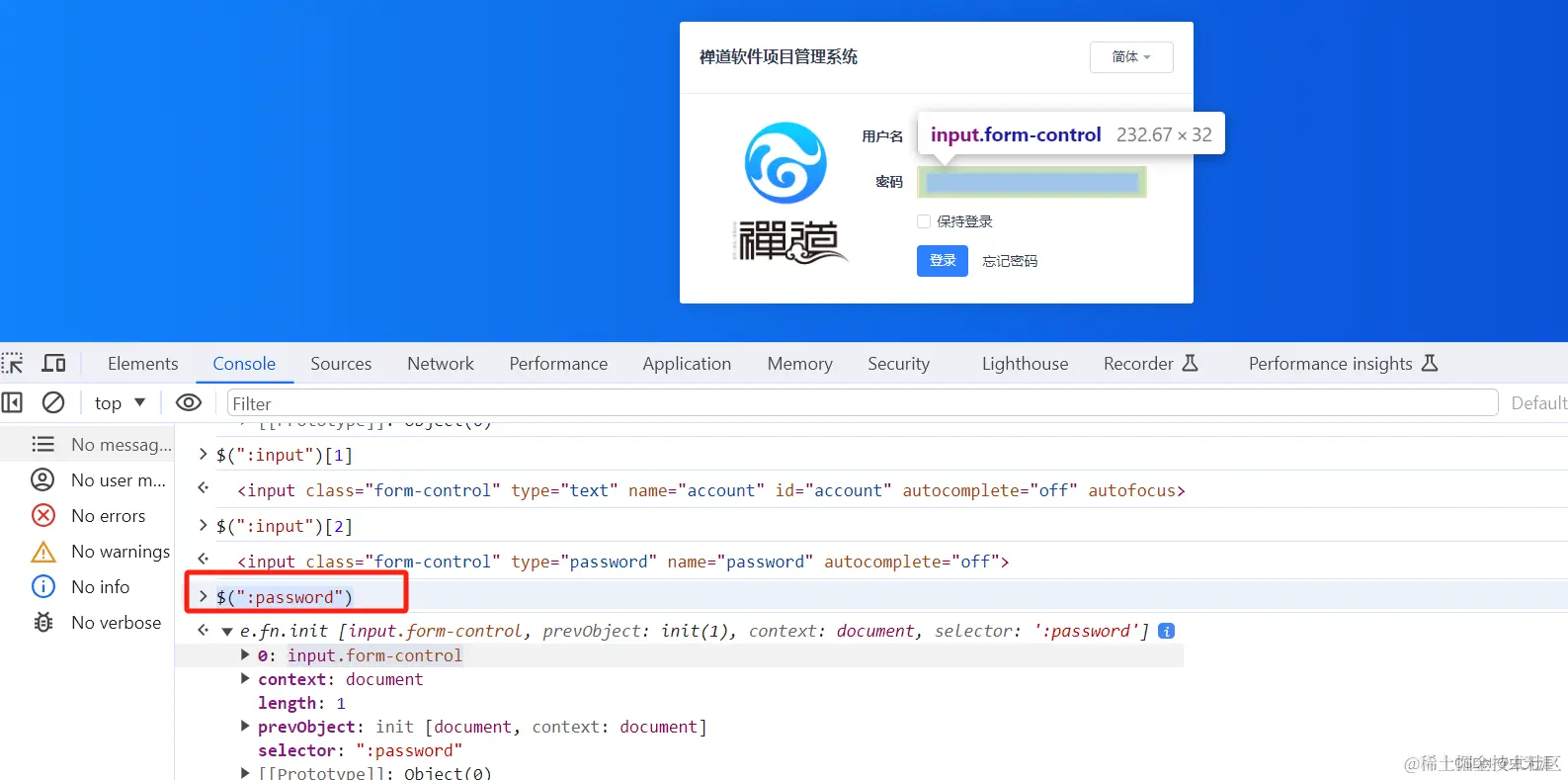Expand the prevObject property
The image size is (1568, 780).
pos(246,726)
